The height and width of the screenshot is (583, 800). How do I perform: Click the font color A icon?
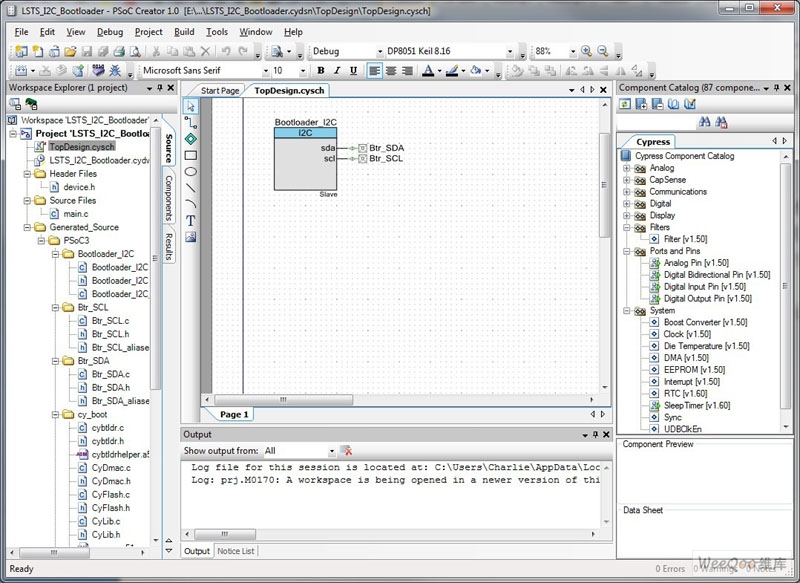(429, 70)
